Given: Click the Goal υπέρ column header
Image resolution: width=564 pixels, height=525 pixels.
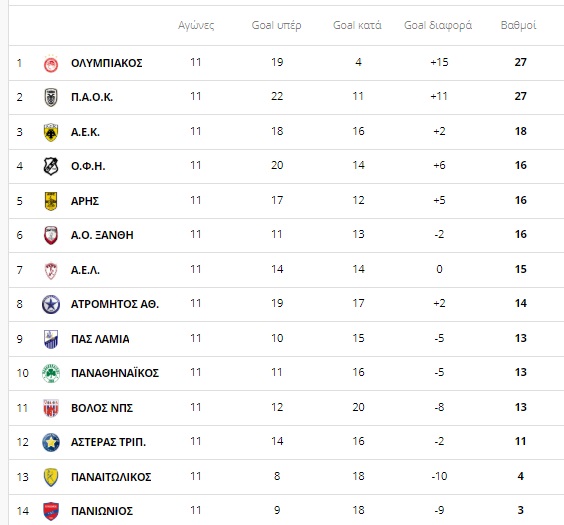Looking at the screenshot, I should pos(276,25).
